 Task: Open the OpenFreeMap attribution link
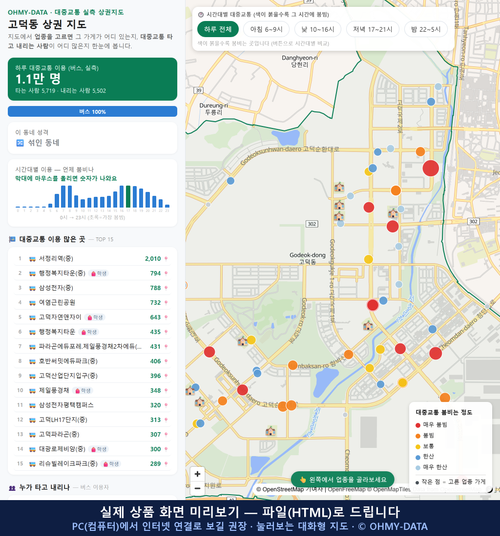pos(347,490)
